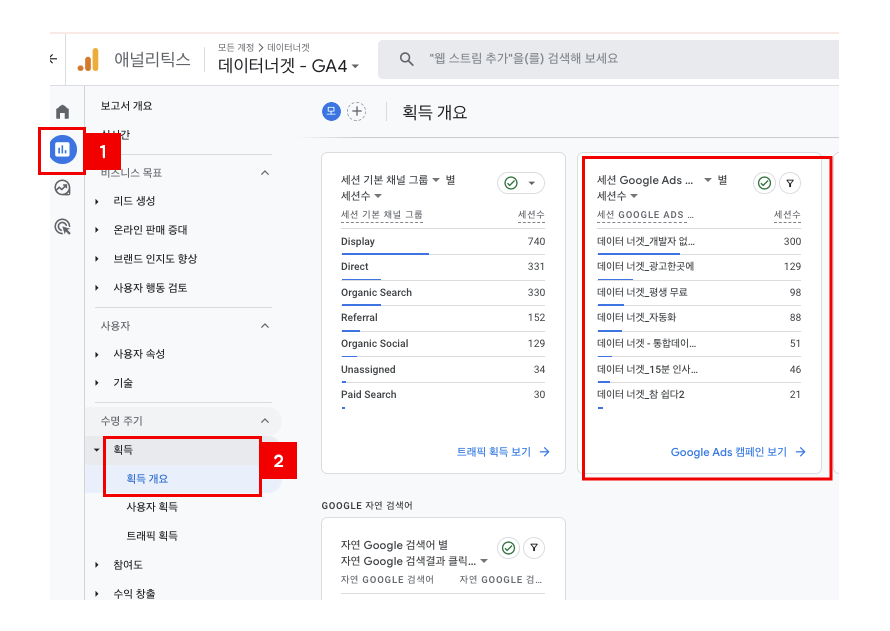Open the 사용자 획득 report
The image size is (890, 631).
click(x=152, y=507)
